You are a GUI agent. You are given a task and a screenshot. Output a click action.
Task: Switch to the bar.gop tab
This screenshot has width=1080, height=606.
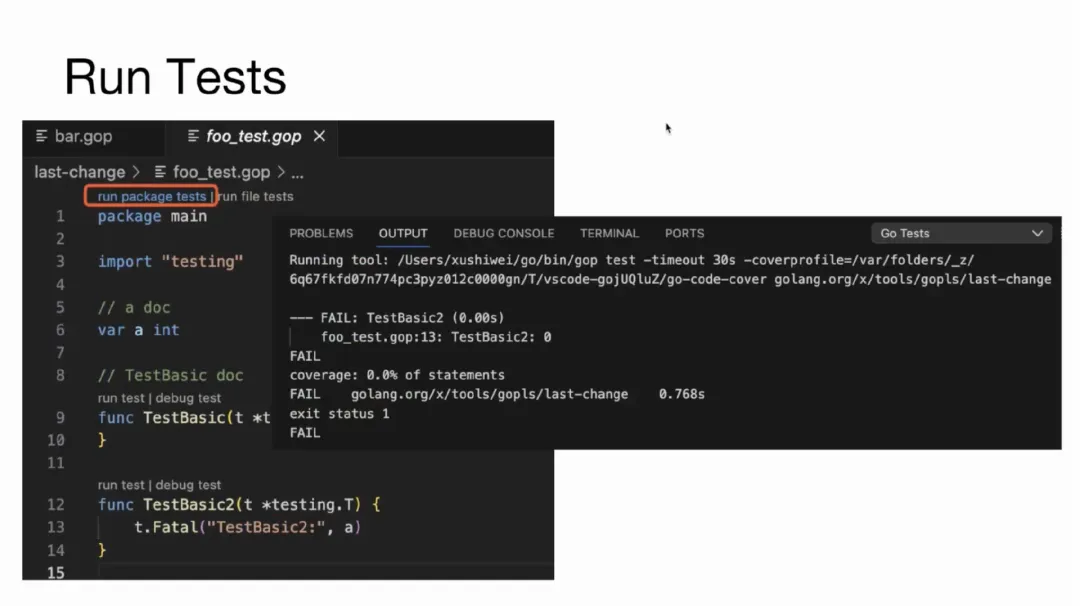click(x=82, y=136)
